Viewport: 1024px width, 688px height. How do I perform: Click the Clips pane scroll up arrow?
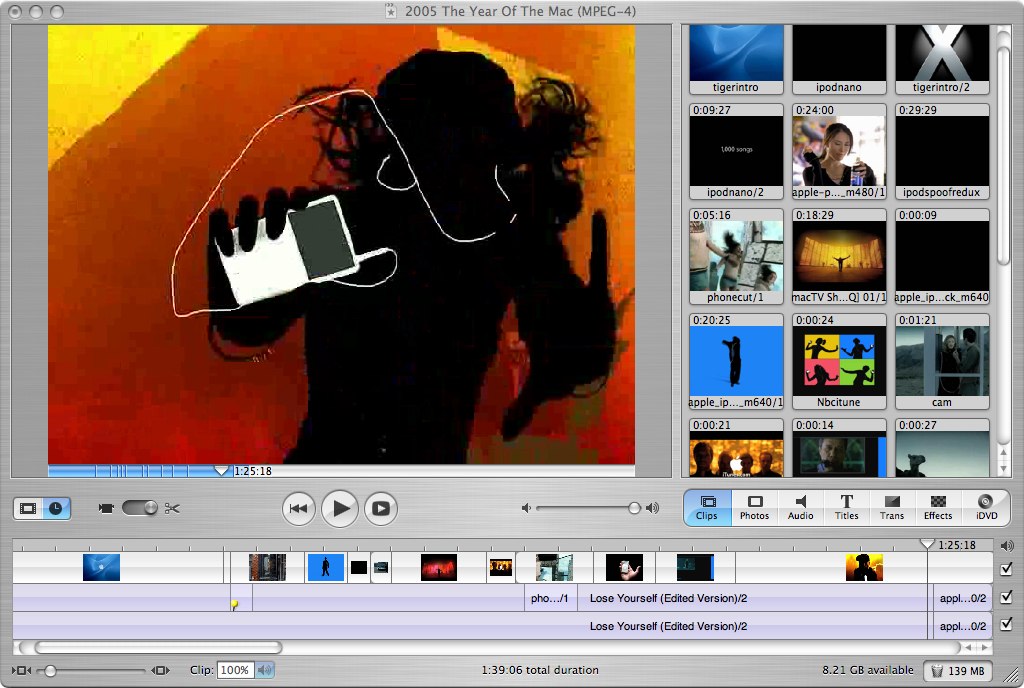(1003, 451)
